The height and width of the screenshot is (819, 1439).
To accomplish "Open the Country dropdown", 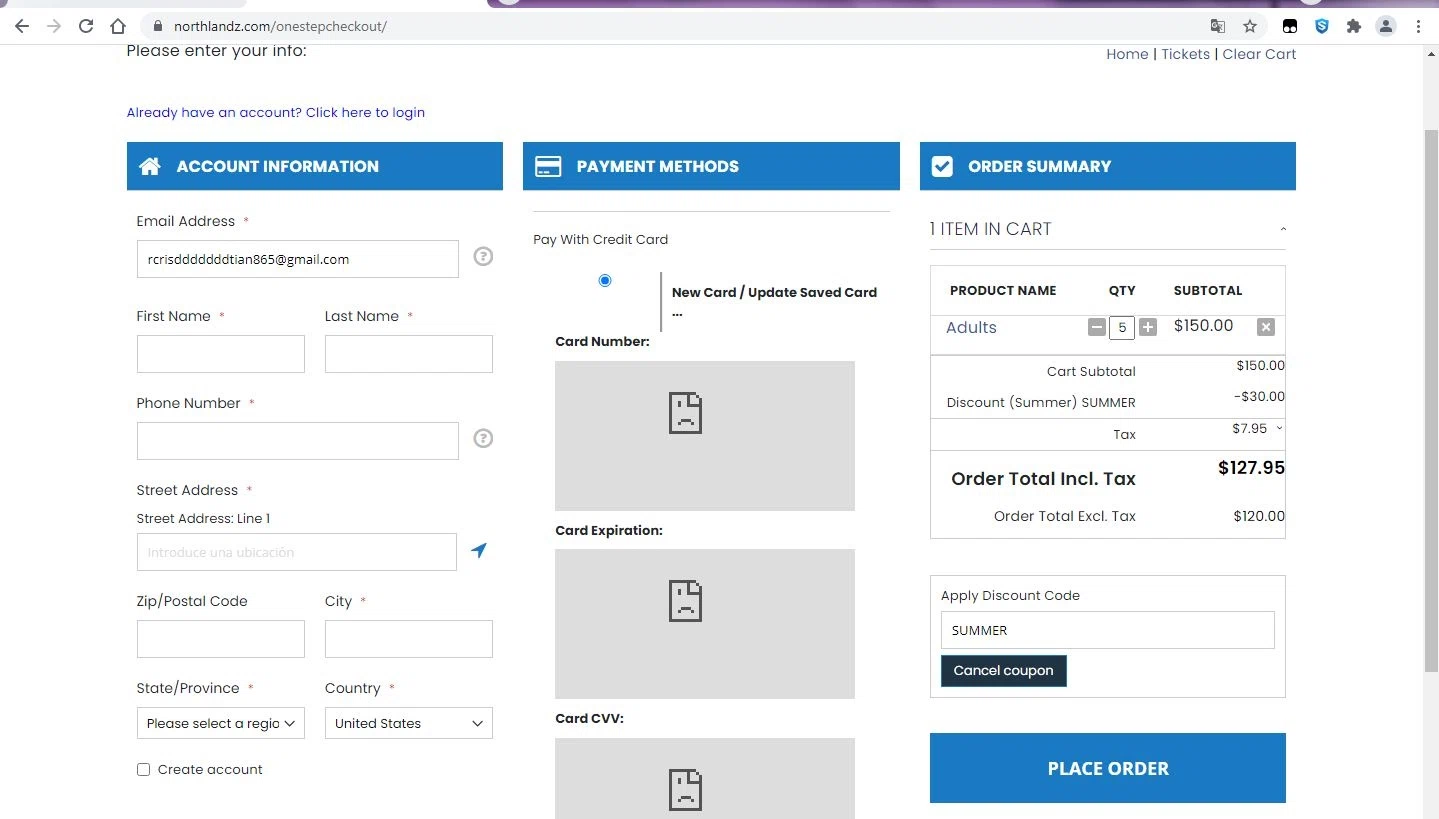I will pos(408,723).
